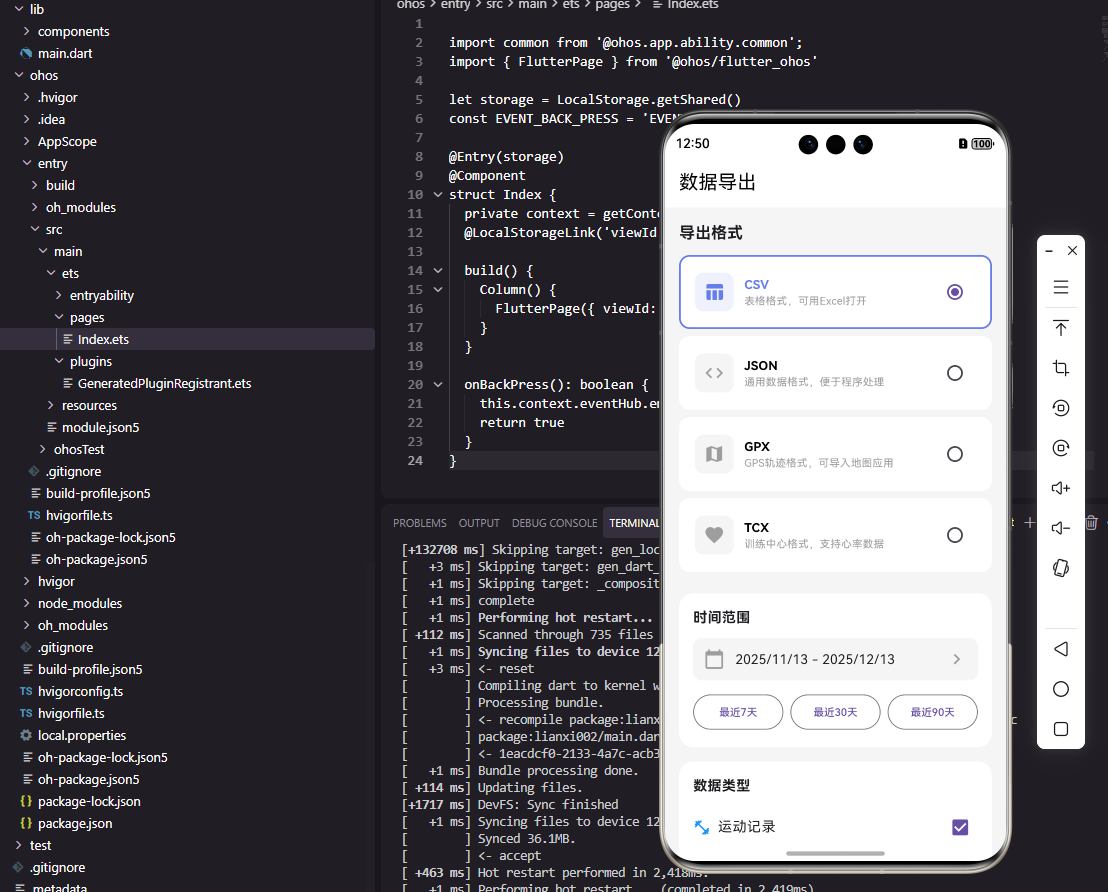This screenshot has height=892, width=1108.
Task: Select the CSV export format radio
Action: tap(955, 292)
